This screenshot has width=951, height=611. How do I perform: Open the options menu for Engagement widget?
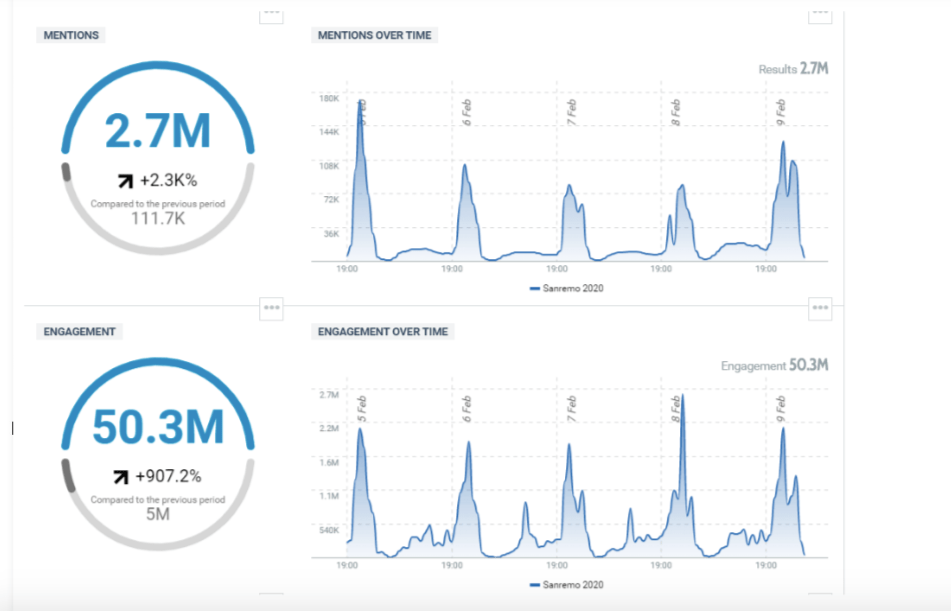[271, 308]
